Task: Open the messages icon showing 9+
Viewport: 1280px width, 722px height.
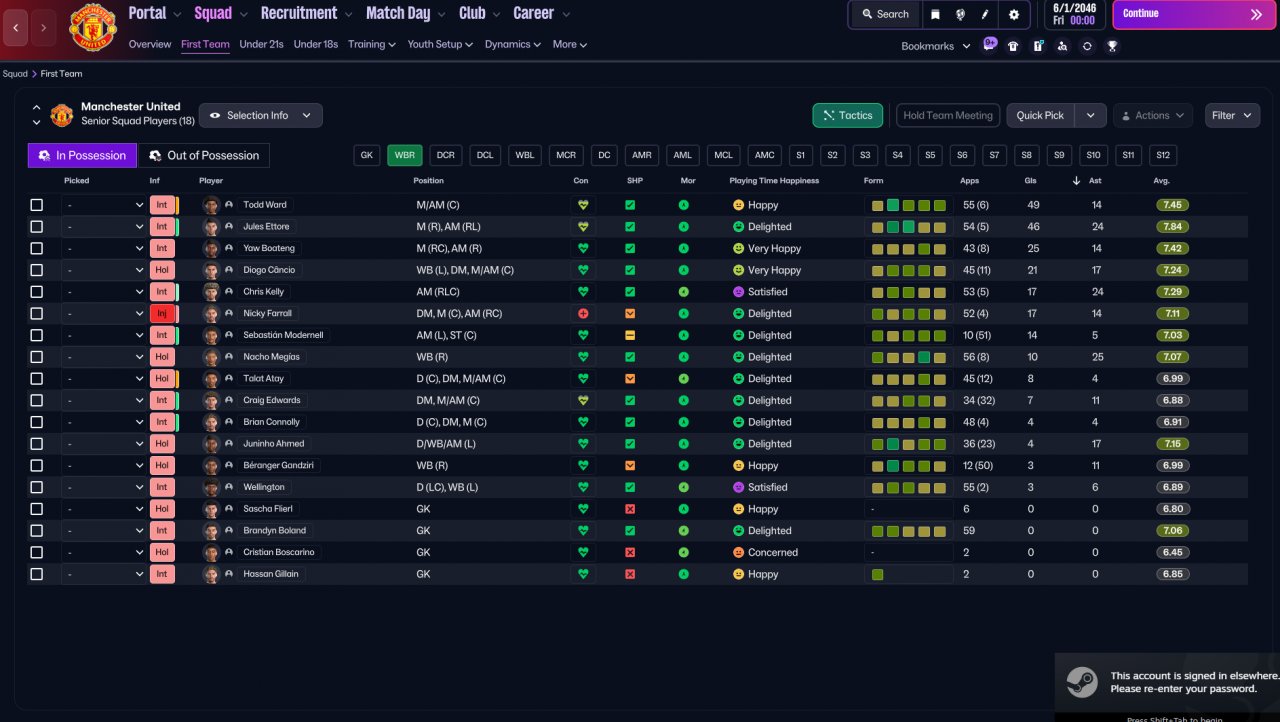Action: (989, 45)
